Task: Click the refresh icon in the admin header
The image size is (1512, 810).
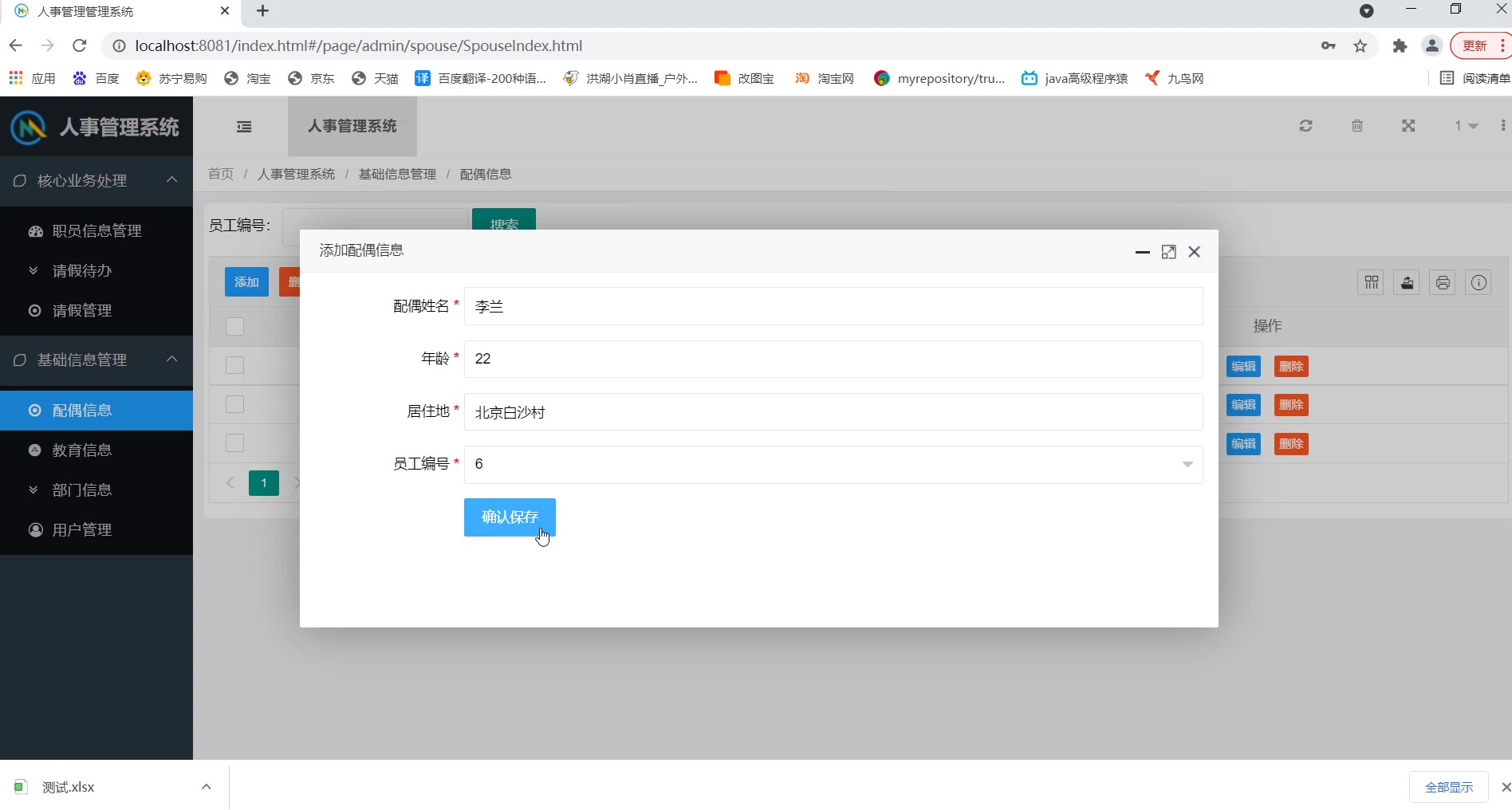Action: click(x=1305, y=126)
